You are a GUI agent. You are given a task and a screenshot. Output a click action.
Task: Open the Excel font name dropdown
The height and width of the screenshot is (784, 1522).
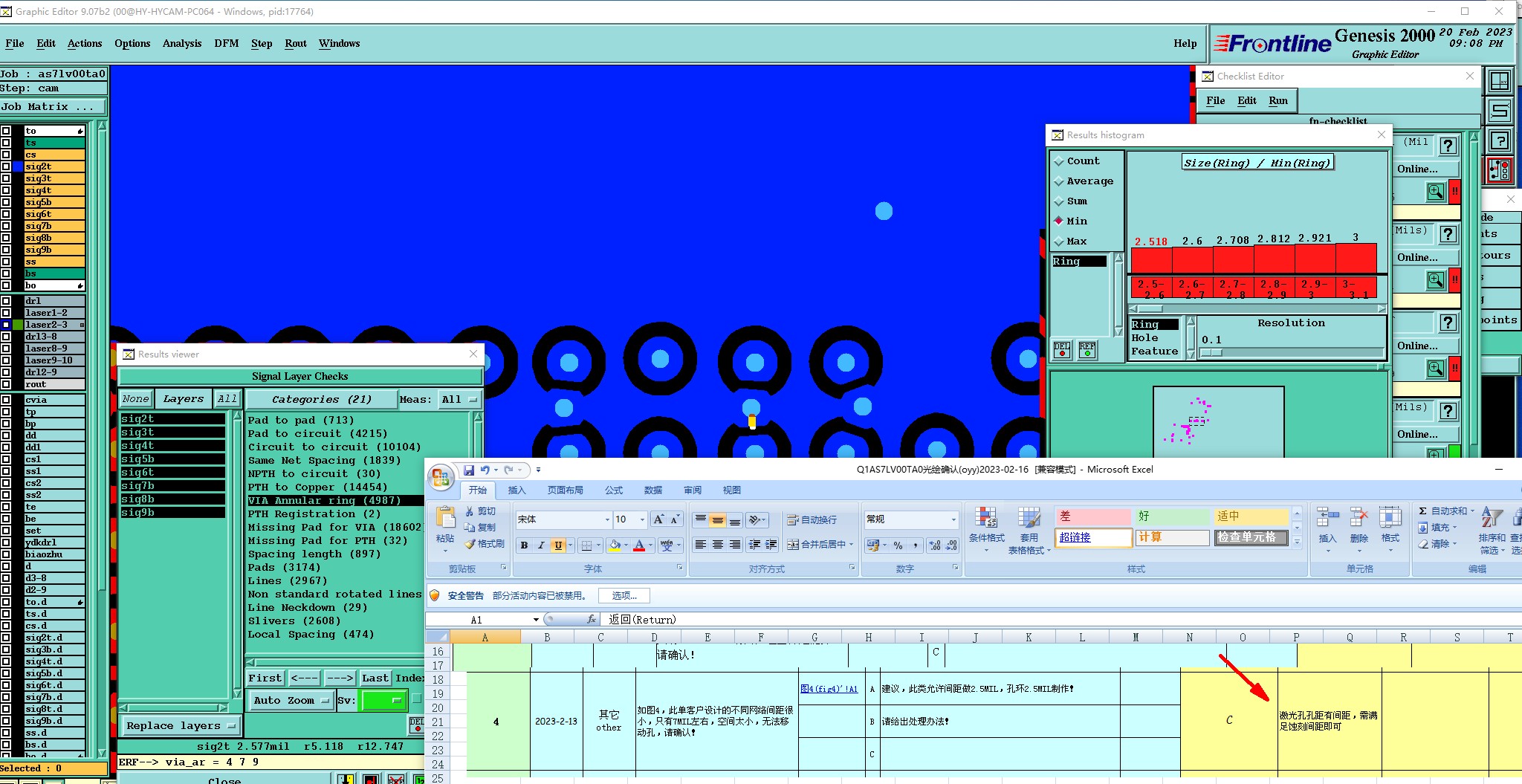[607, 519]
